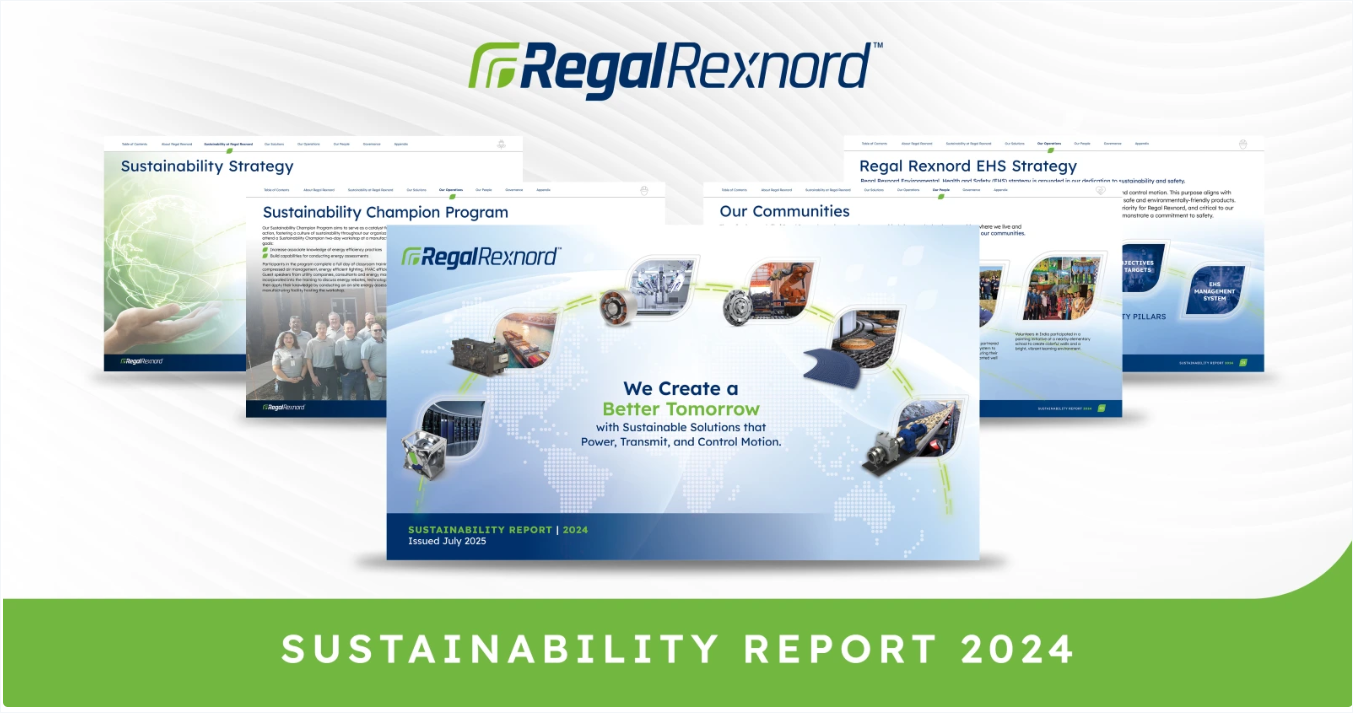Open Table of Contents on Sustainability Strategy page
The height and width of the screenshot is (713, 1353).
134,144
